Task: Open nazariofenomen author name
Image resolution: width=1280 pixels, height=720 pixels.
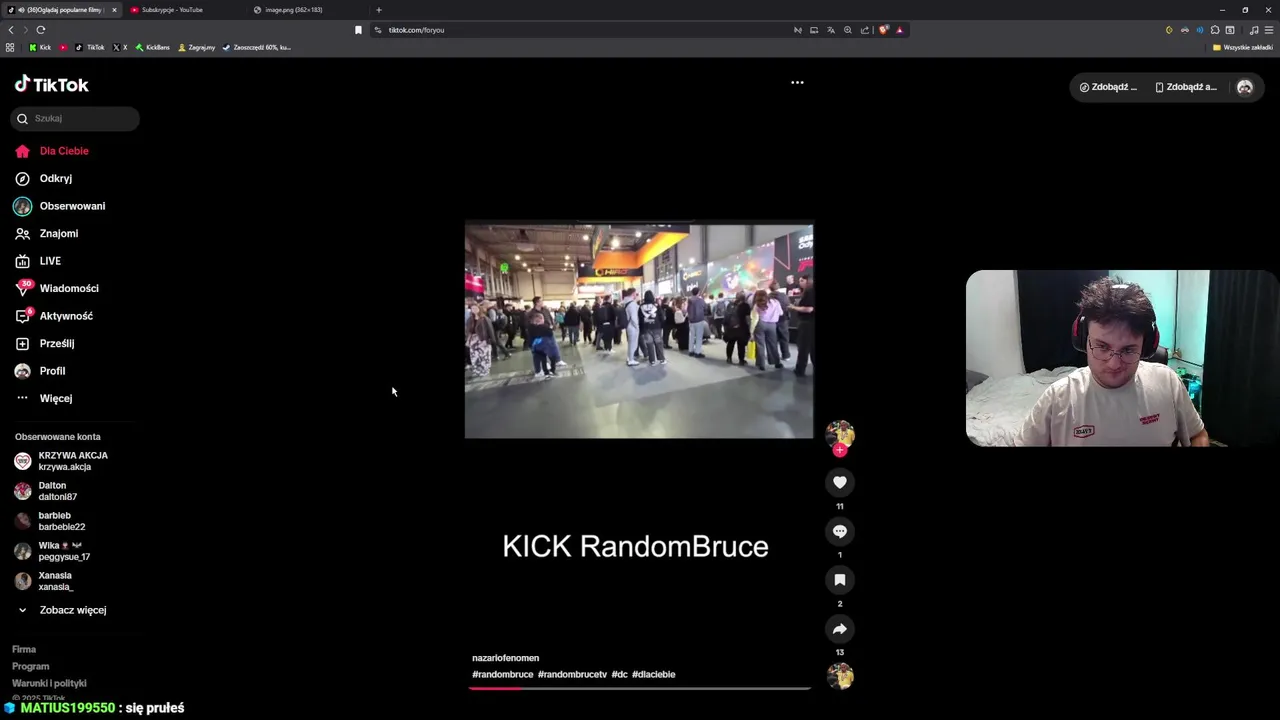Action: pyautogui.click(x=505, y=658)
